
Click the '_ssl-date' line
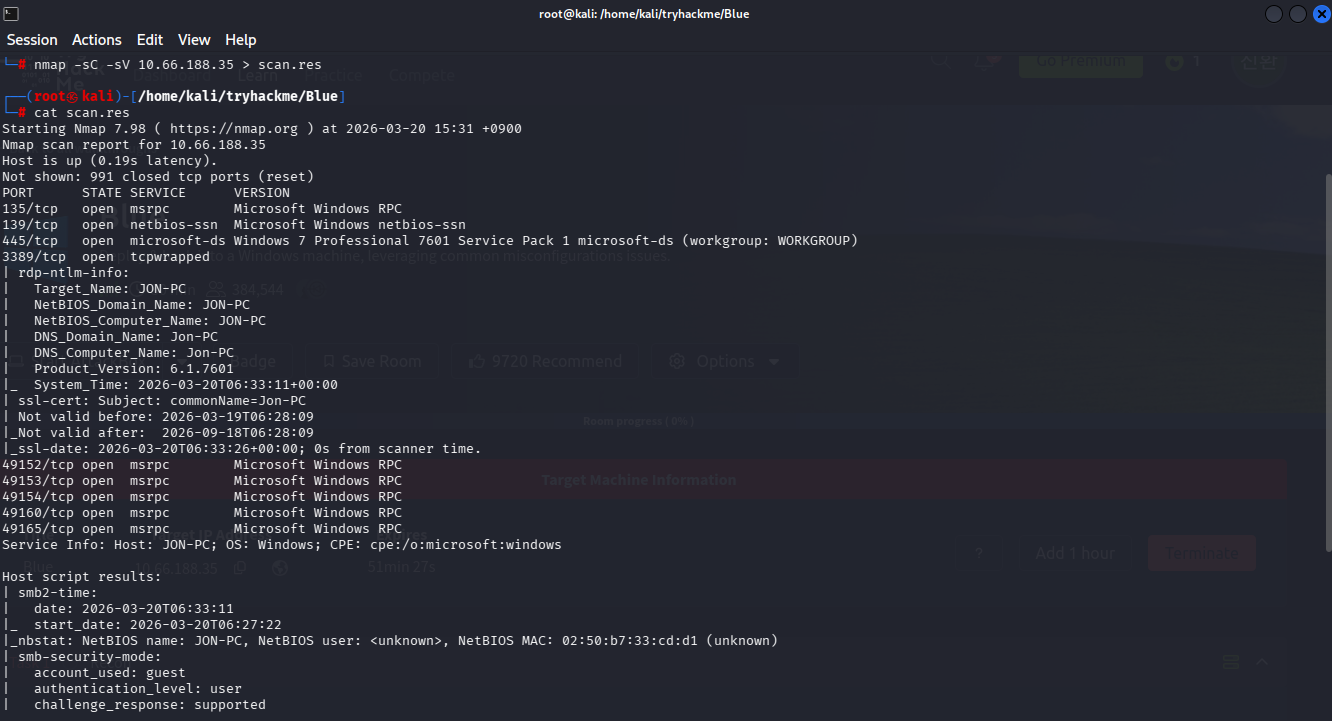pyautogui.click(x=242, y=449)
